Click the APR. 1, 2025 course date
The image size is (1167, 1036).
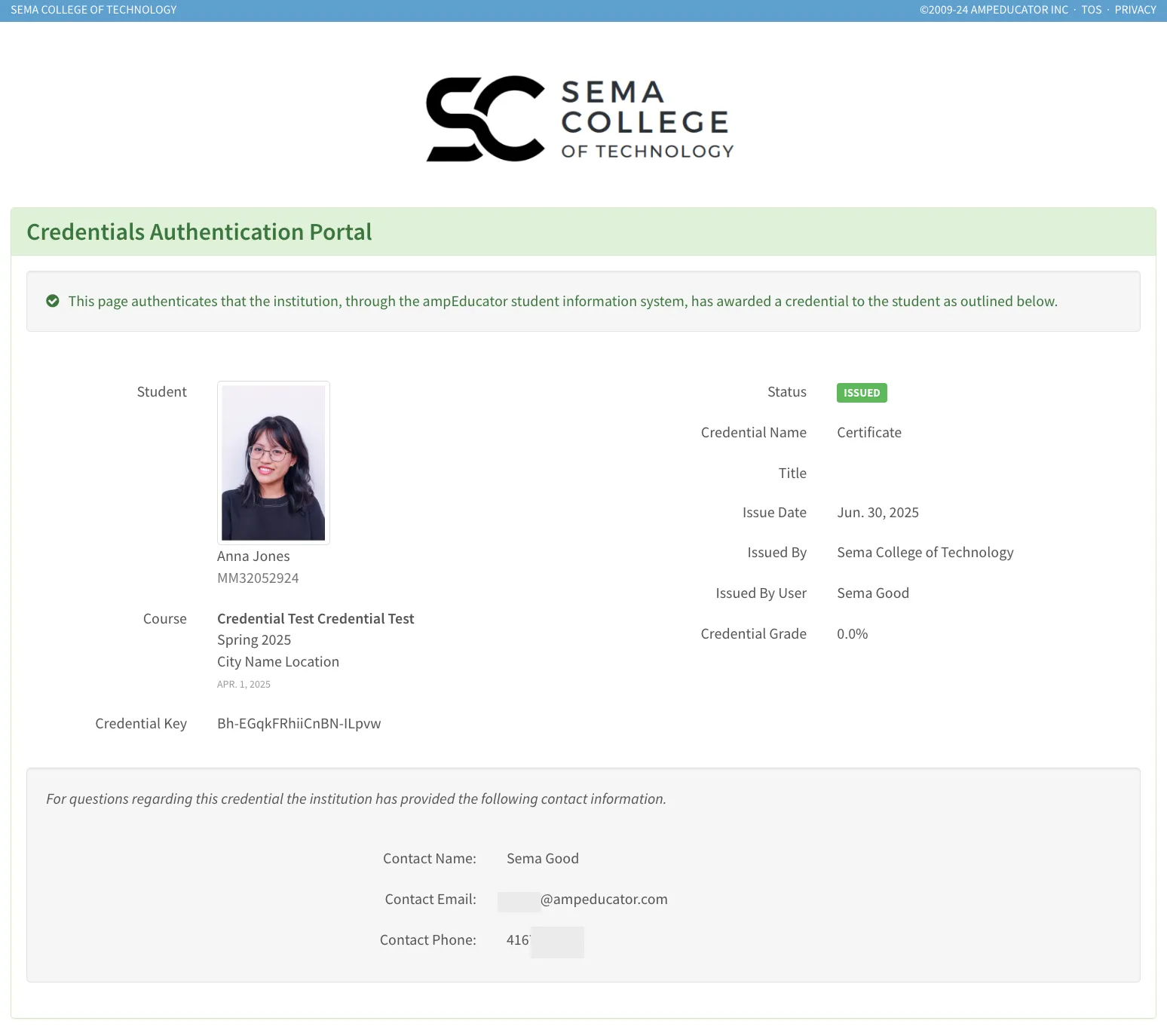[244, 685]
